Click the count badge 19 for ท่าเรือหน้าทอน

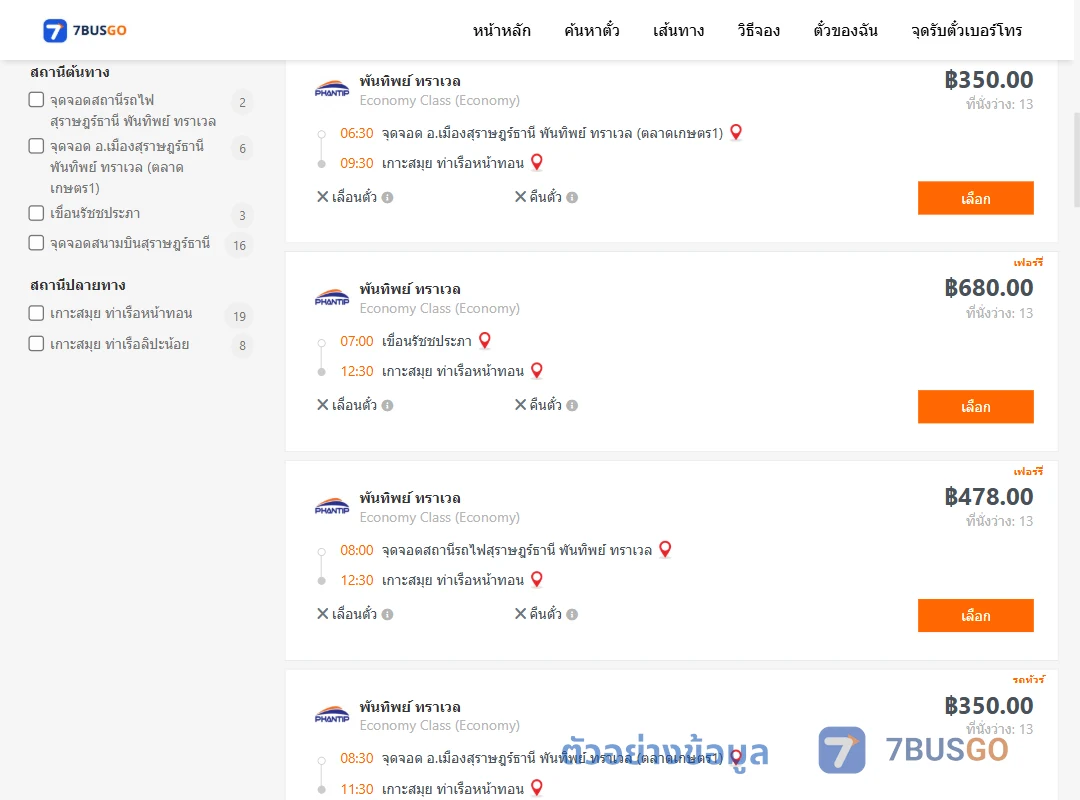(240, 316)
